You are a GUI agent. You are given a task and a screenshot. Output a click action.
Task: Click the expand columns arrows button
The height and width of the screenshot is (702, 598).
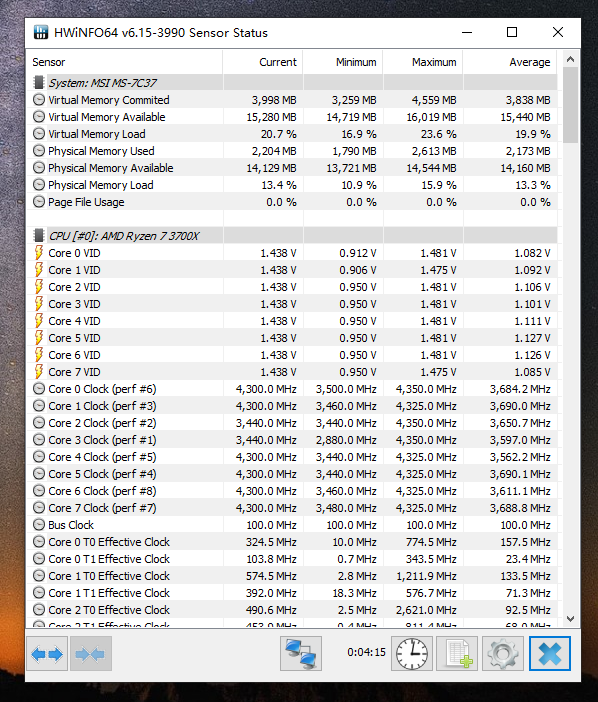47,654
